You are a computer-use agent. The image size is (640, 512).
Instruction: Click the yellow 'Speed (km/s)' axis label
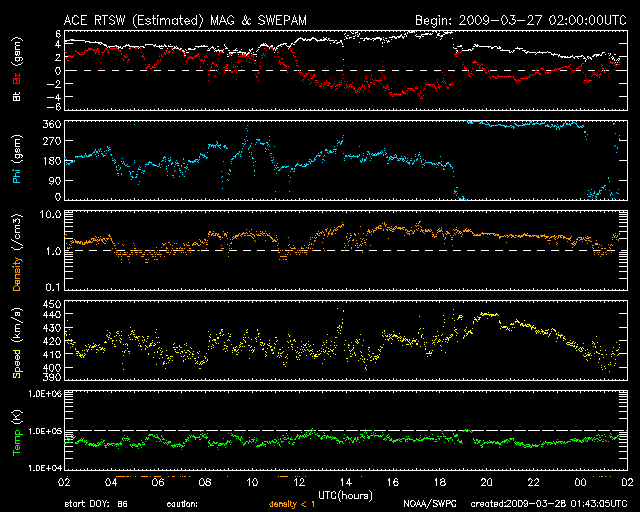17,343
